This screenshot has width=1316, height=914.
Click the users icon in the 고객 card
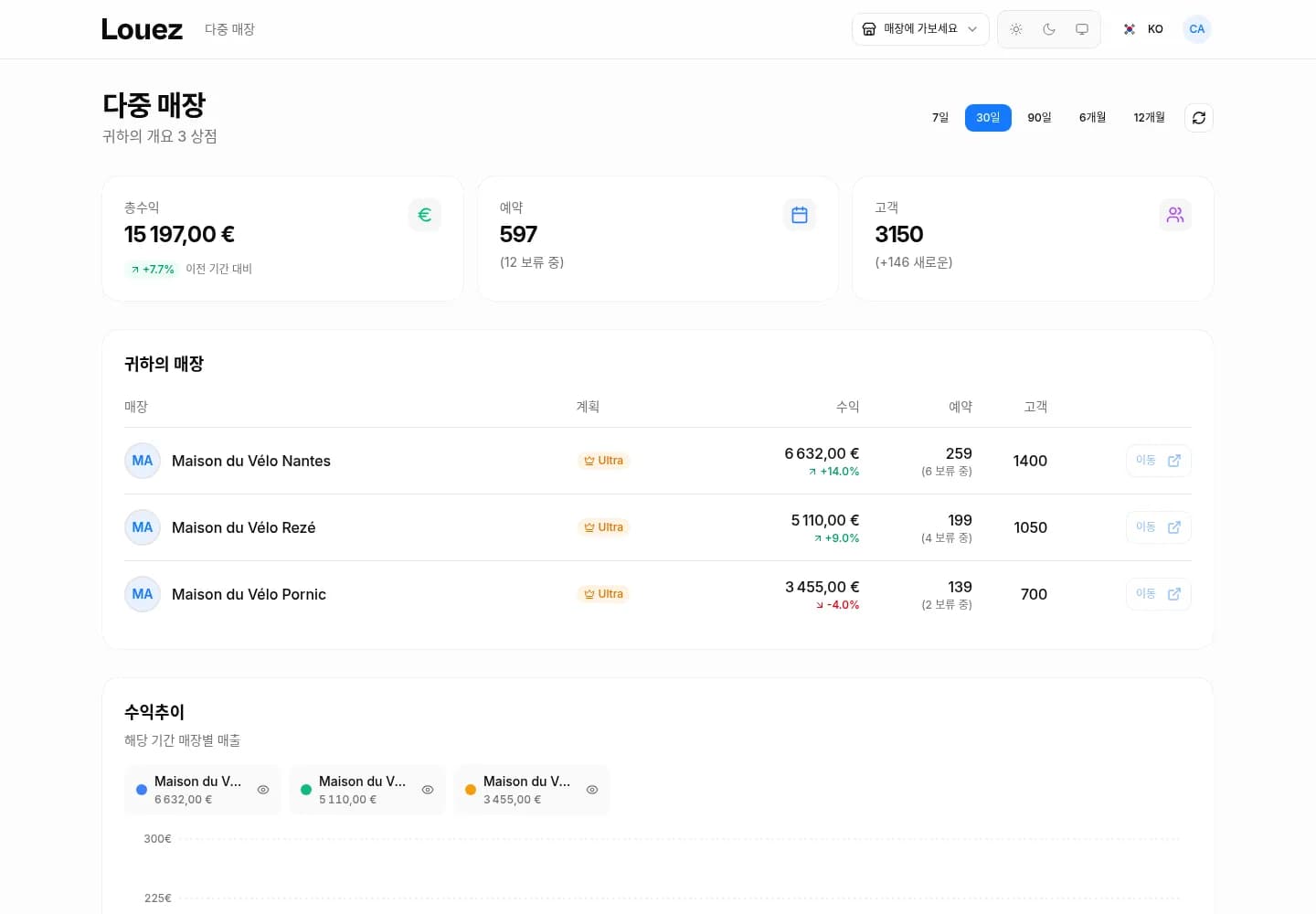(x=1175, y=215)
